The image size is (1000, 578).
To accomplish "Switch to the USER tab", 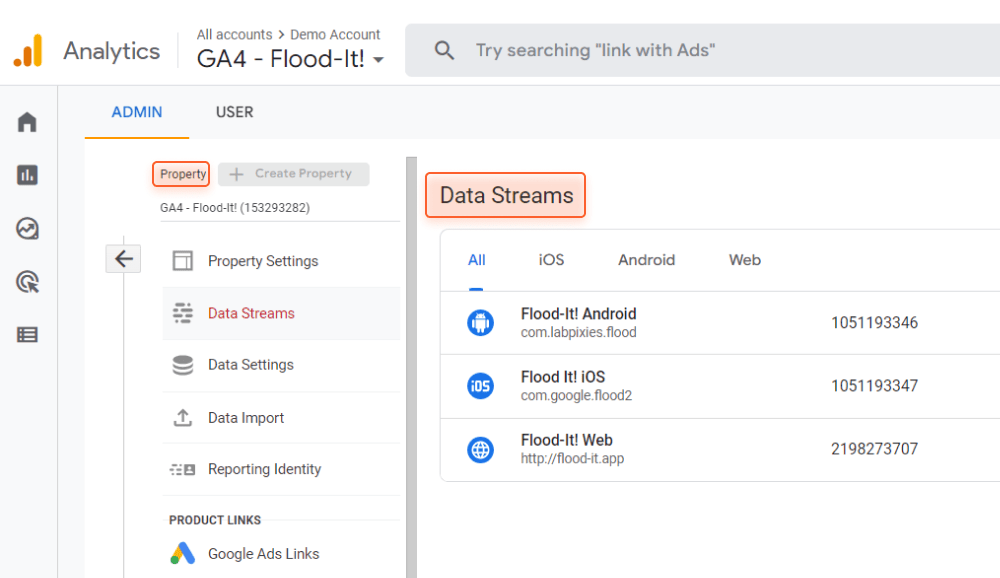I will coord(234,112).
